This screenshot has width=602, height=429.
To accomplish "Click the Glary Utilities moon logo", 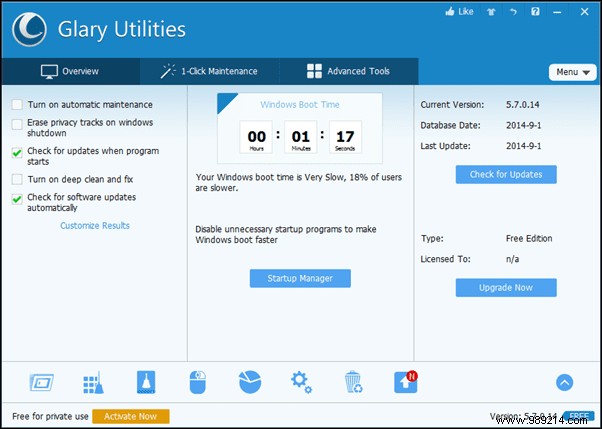I will point(29,29).
